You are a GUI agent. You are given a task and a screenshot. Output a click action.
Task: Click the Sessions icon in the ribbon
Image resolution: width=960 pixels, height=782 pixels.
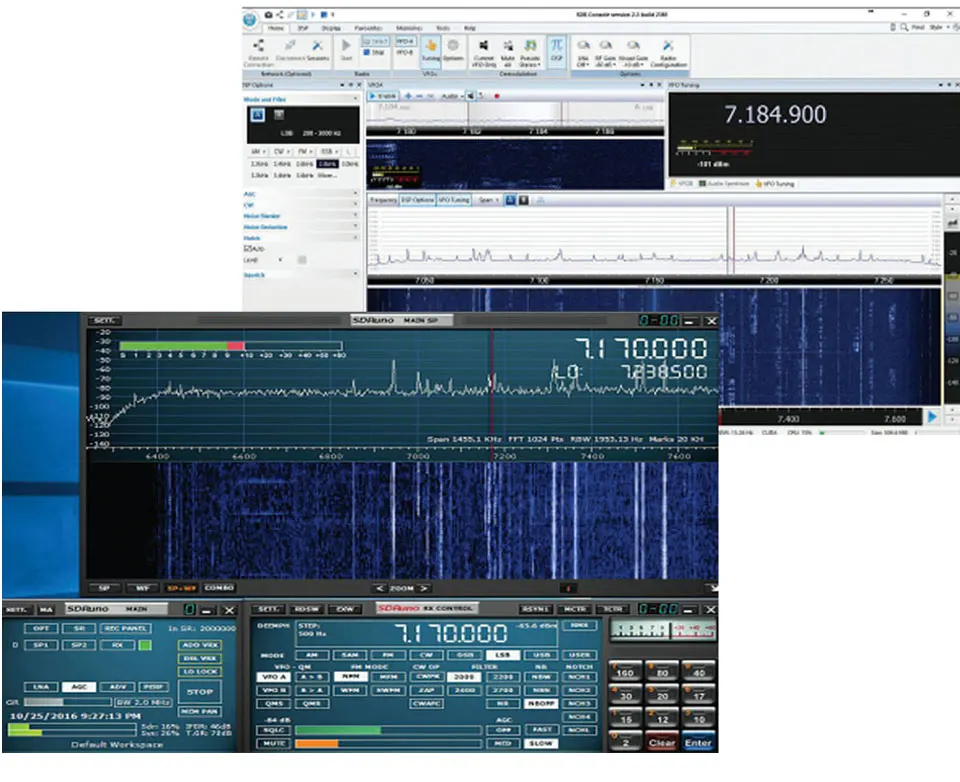click(317, 46)
